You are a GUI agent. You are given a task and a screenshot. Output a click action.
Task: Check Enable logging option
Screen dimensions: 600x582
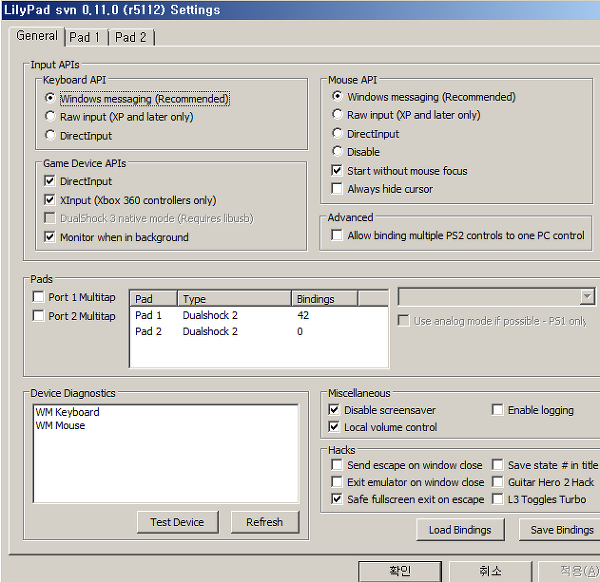point(497,410)
